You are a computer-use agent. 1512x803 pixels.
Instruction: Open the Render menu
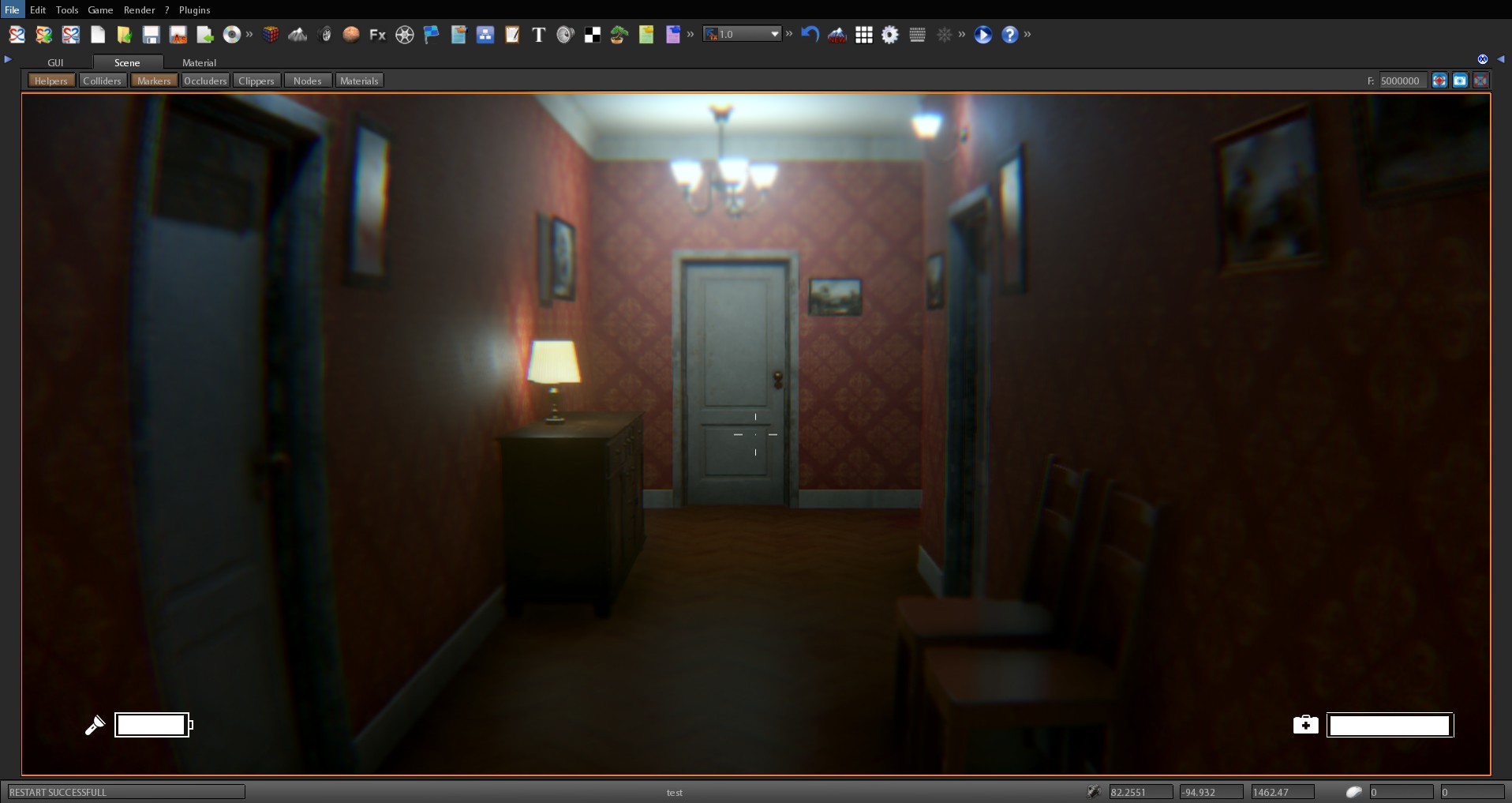point(139,9)
